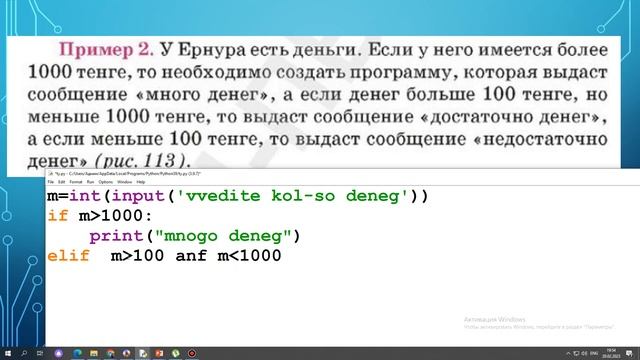Open the Edit menu in IDLE
Screen dimensions: 640x360
point(62,182)
